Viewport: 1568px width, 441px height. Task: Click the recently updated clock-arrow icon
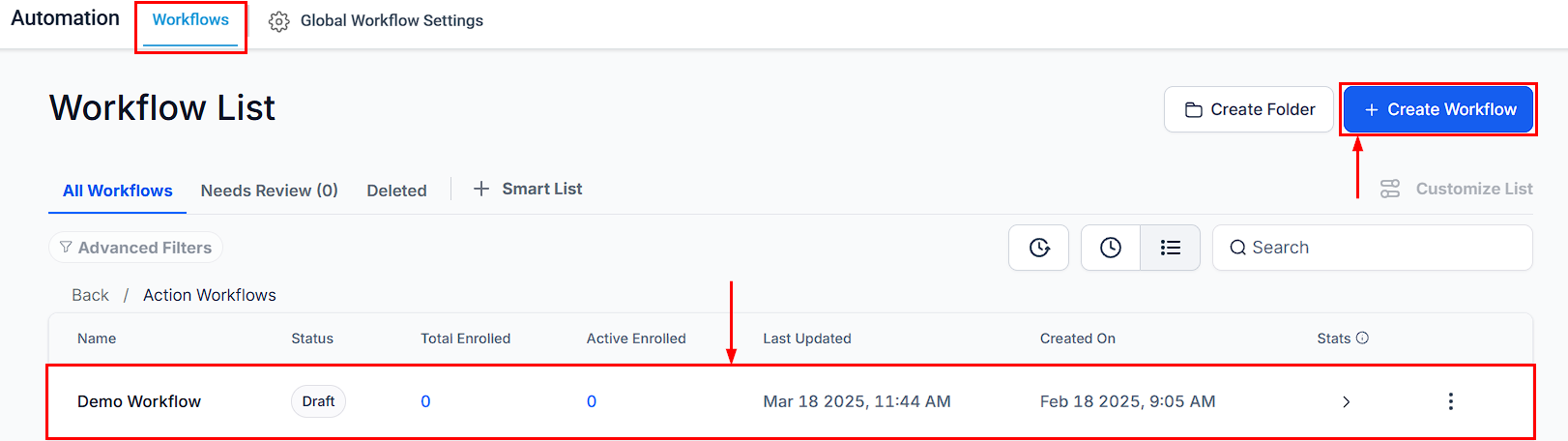tap(1039, 248)
